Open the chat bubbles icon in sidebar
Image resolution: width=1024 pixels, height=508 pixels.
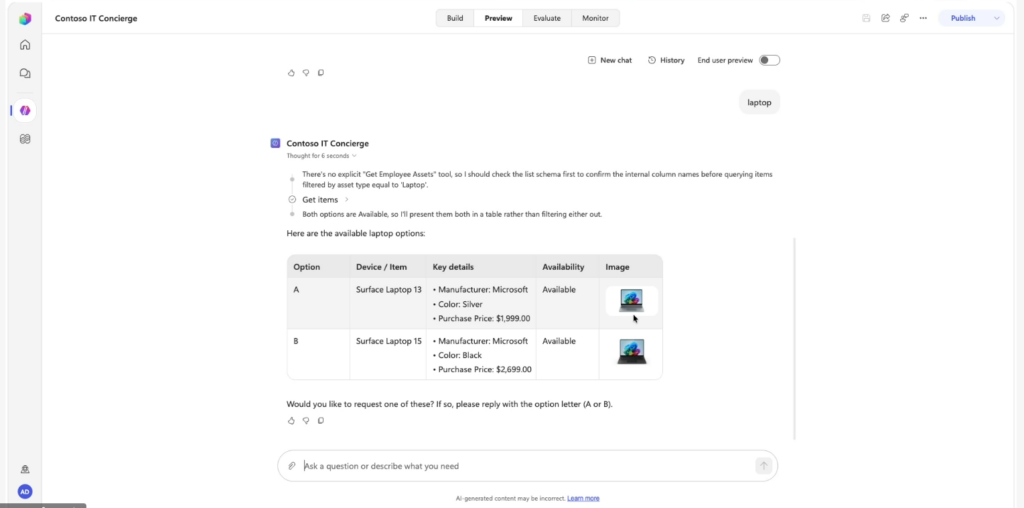coord(25,74)
